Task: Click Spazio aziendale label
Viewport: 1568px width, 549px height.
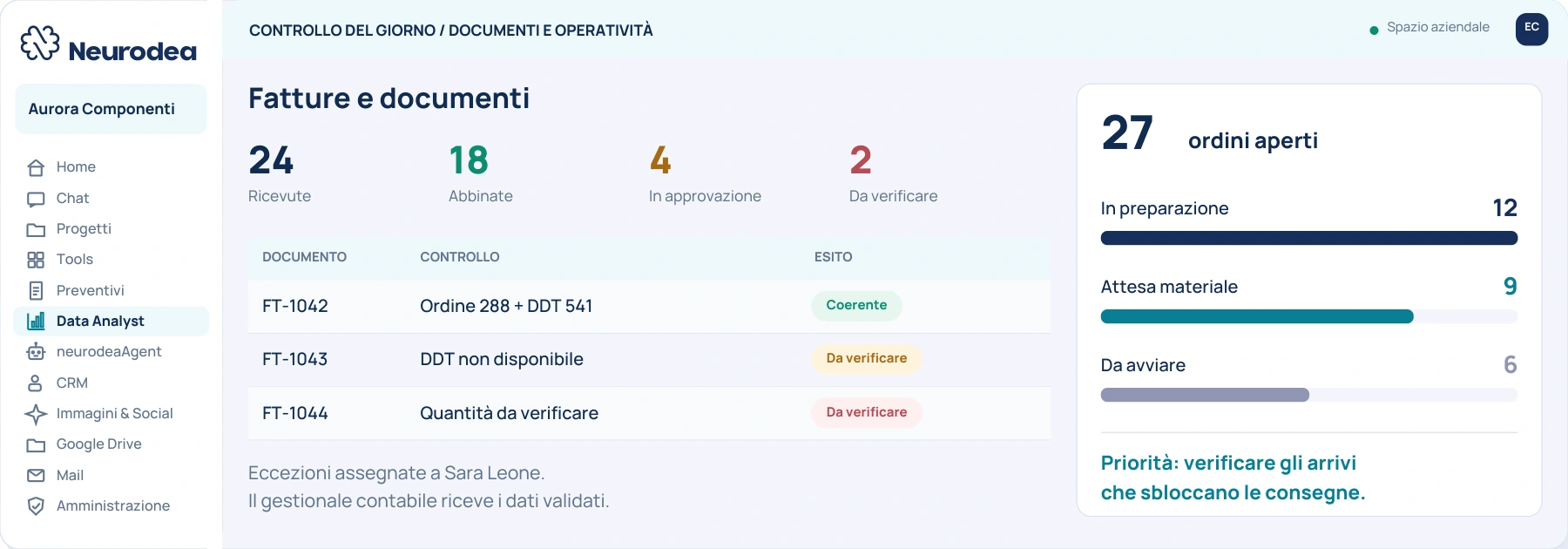Action: (x=1437, y=27)
